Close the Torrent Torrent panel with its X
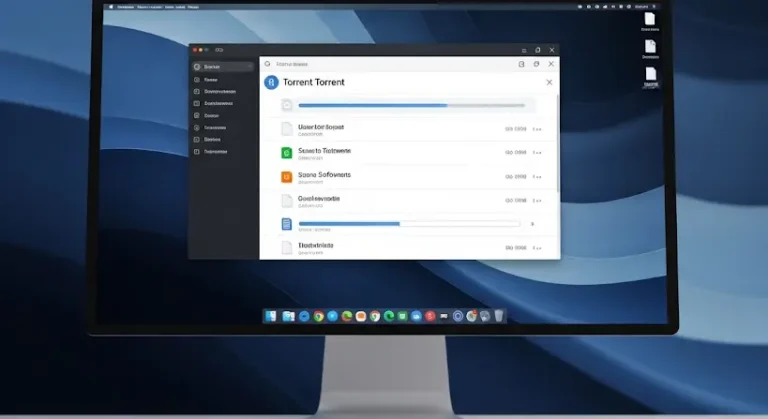768x419 pixels. (x=549, y=82)
